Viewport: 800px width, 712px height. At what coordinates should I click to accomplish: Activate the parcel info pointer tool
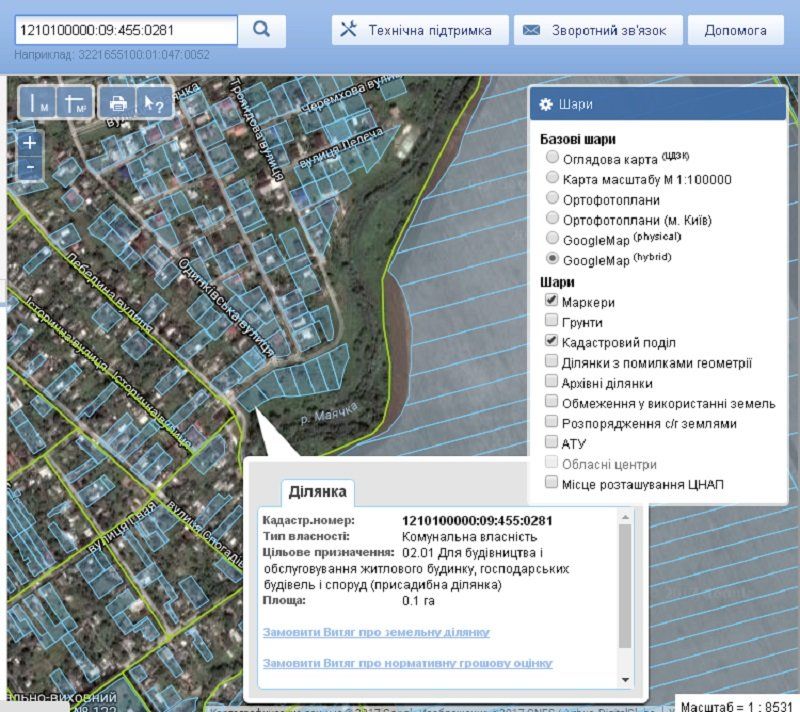click(154, 103)
